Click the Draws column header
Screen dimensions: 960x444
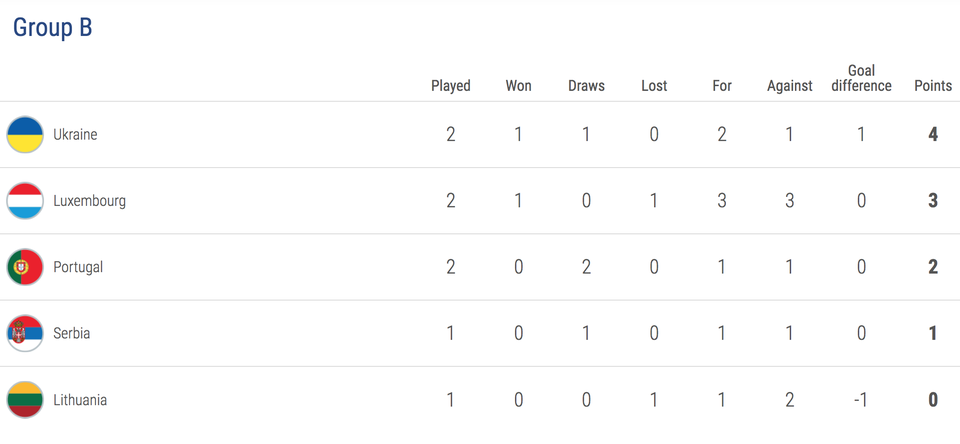click(x=586, y=86)
